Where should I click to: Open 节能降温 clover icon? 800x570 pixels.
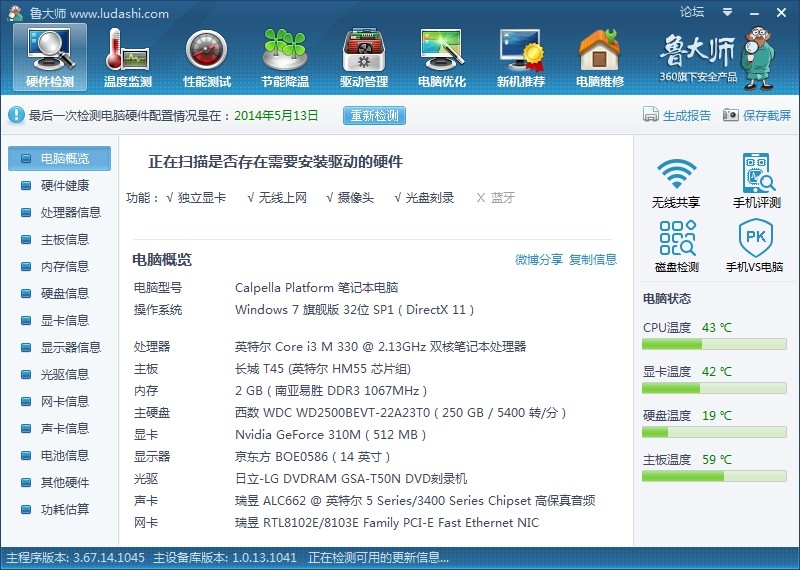click(285, 58)
